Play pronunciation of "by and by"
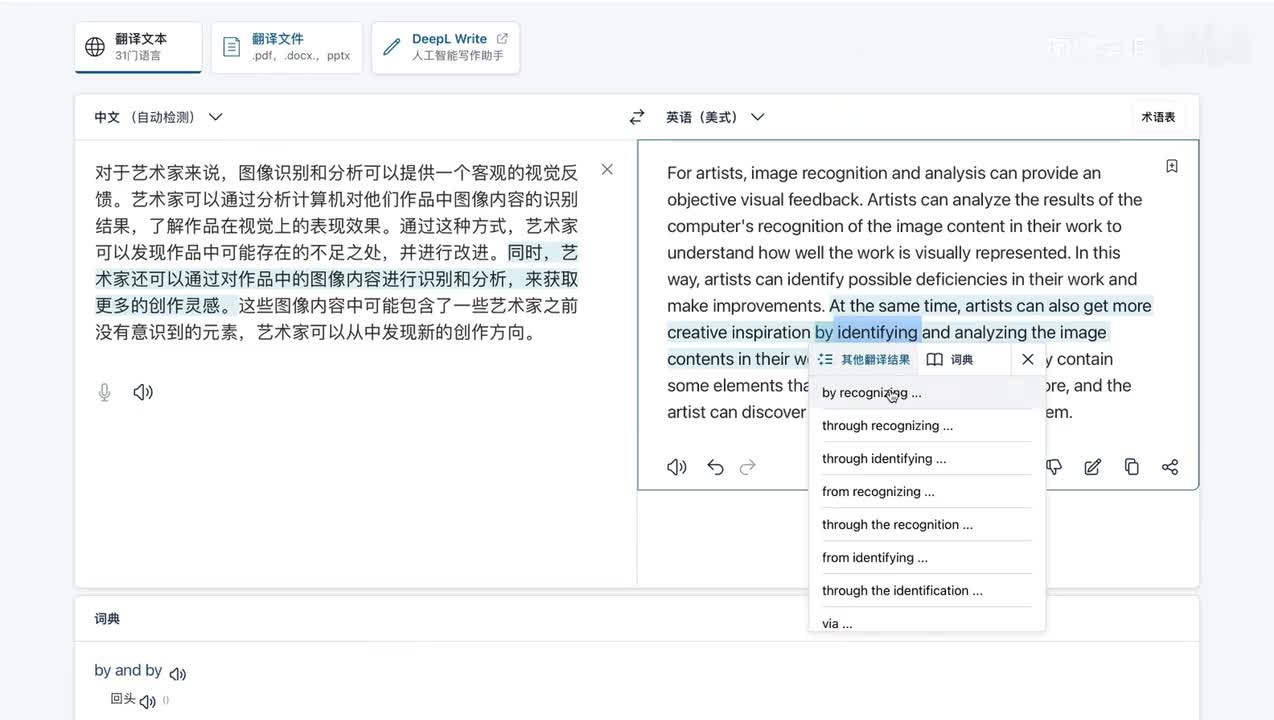The height and width of the screenshot is (720, 1274). (x=178, y=674)
